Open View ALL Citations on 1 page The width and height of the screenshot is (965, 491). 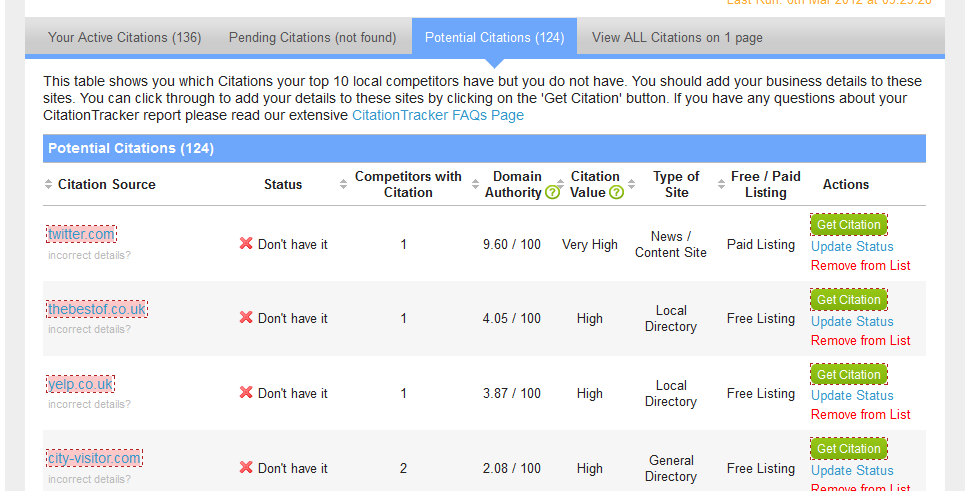click(677, 38)
